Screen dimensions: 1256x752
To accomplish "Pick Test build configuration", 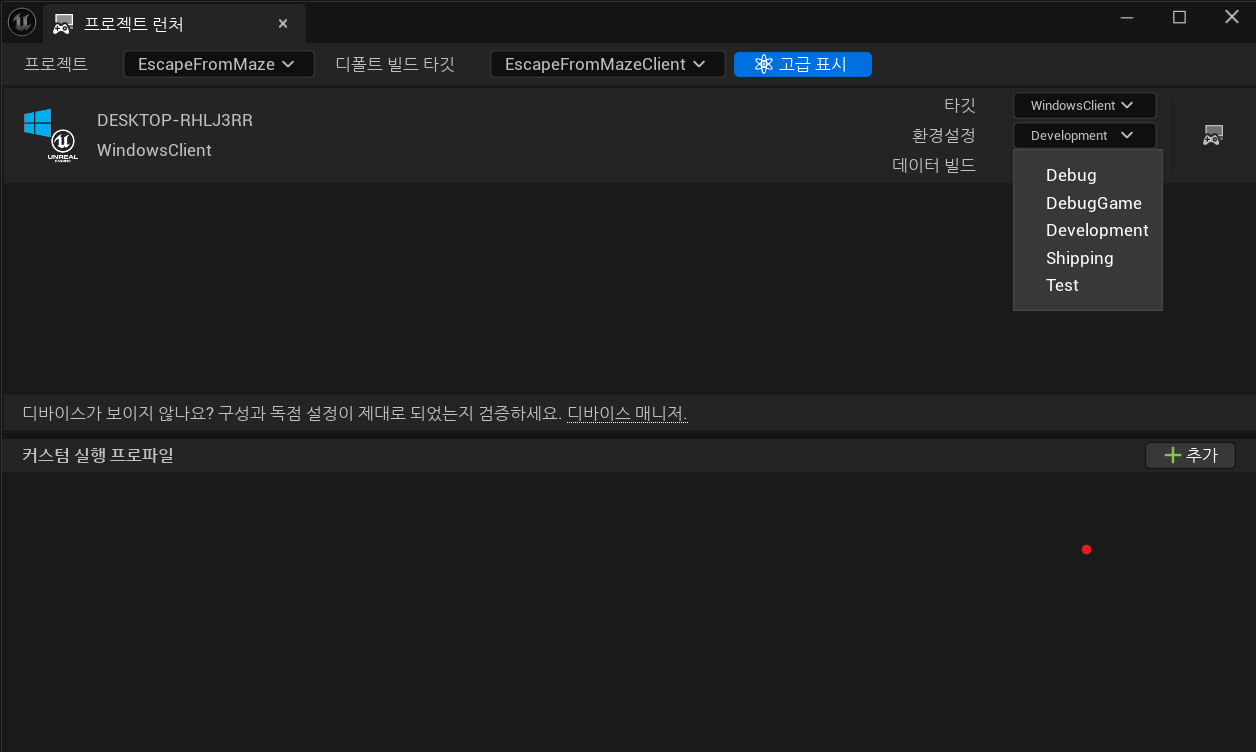I will tap(1088, 285).
